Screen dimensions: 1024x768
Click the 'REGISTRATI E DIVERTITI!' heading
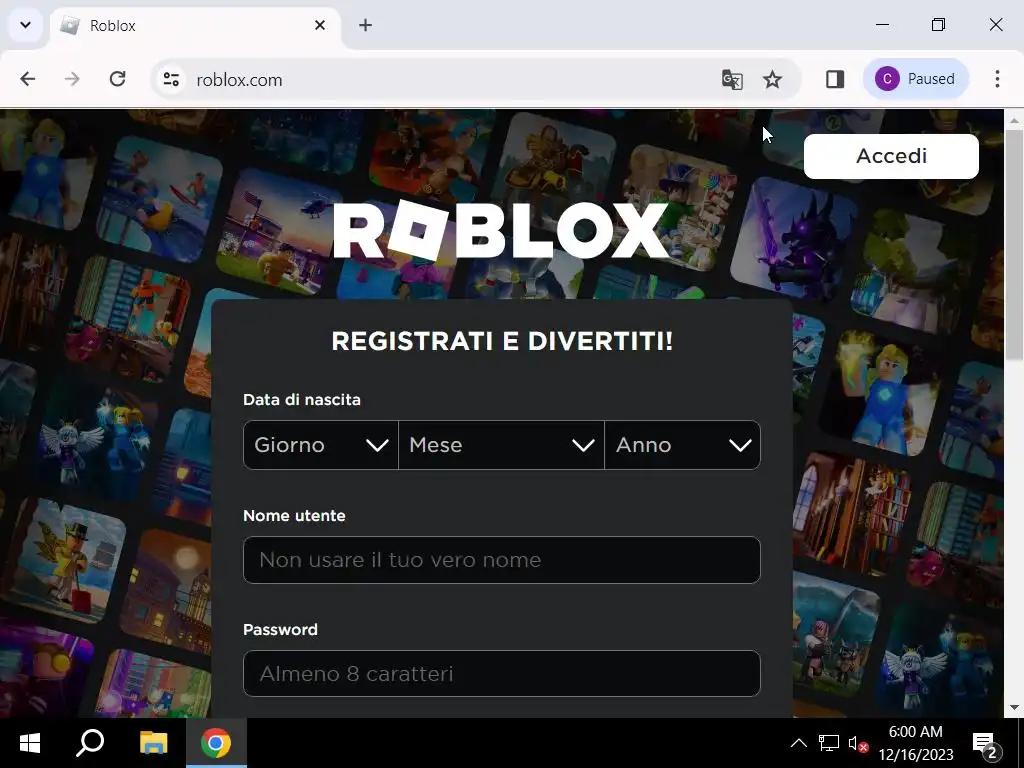tap(502, 341)
